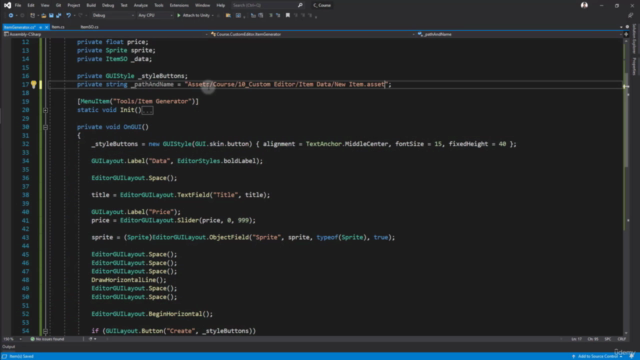The height and width of the screenshot is (360, 640).
Task: Open the Any CPU platform dropdown
Action: (155, 16)
